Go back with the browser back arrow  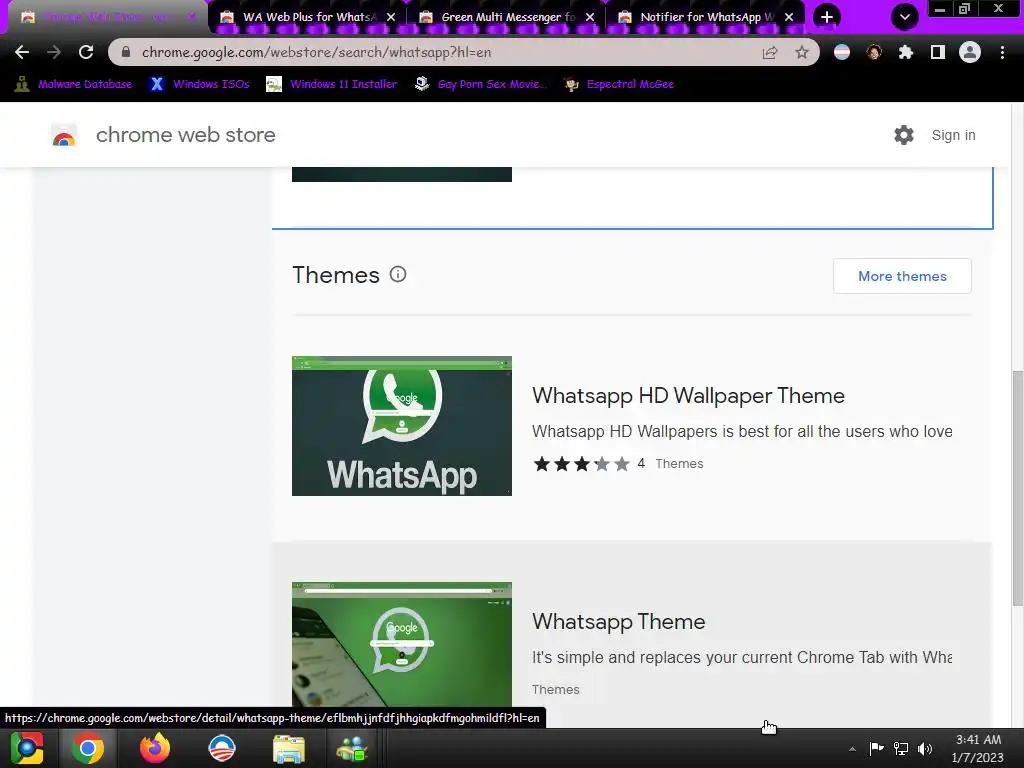[x=22, y=52]
